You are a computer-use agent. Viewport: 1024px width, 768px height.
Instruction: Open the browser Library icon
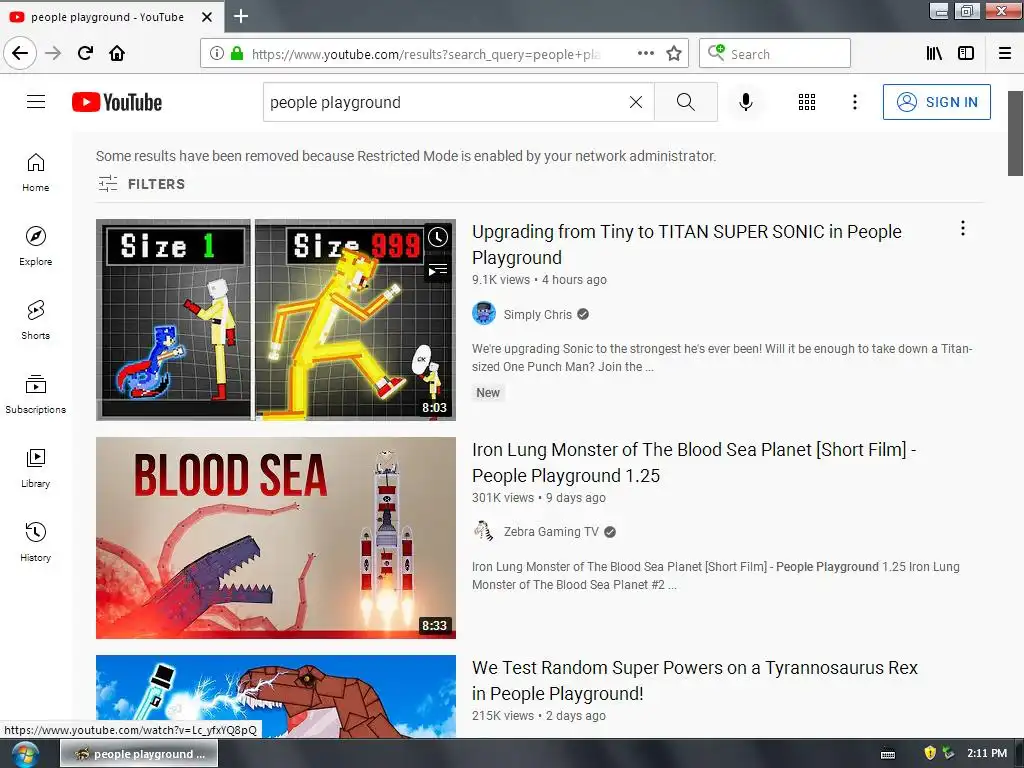tap(934, 54)
